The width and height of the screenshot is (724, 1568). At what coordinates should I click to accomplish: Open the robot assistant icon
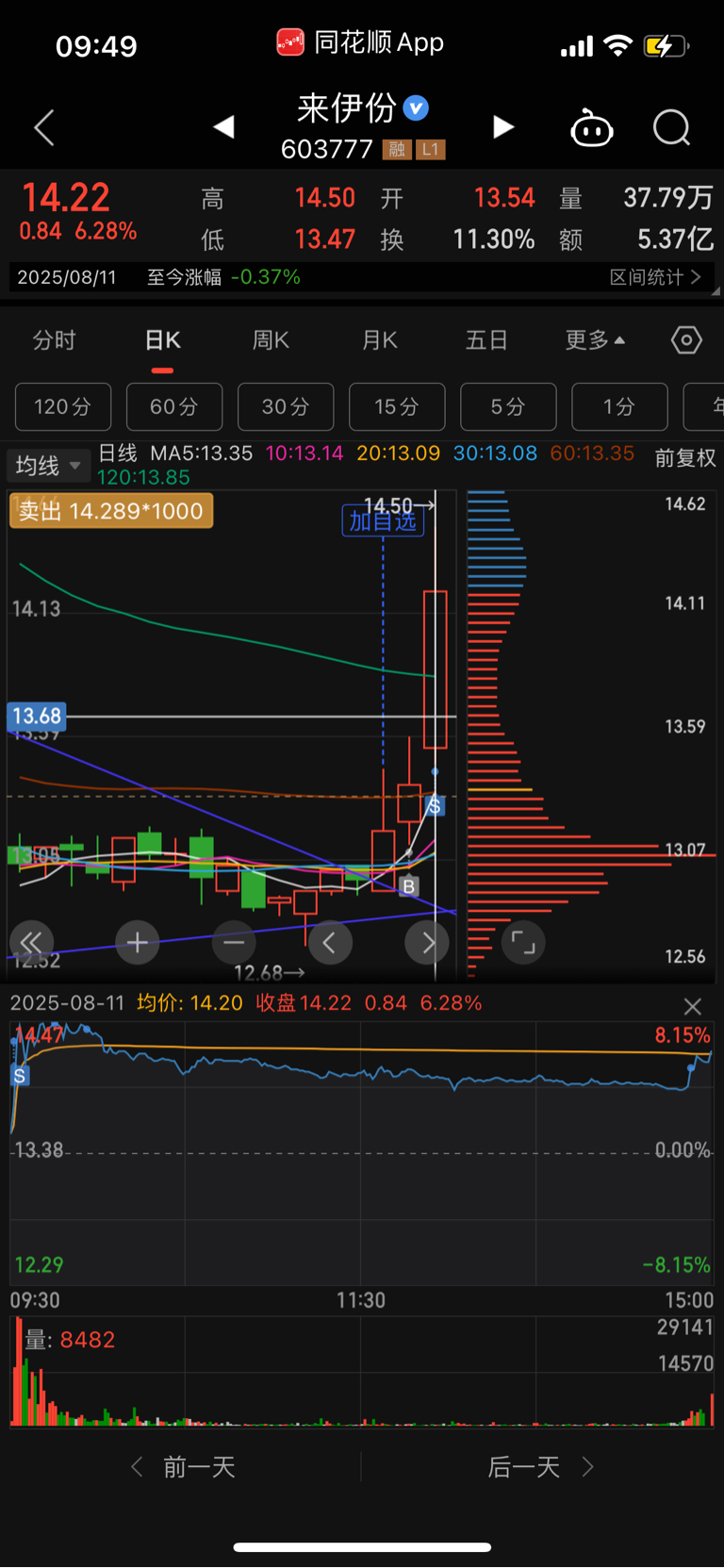click(x=592, y=127)
